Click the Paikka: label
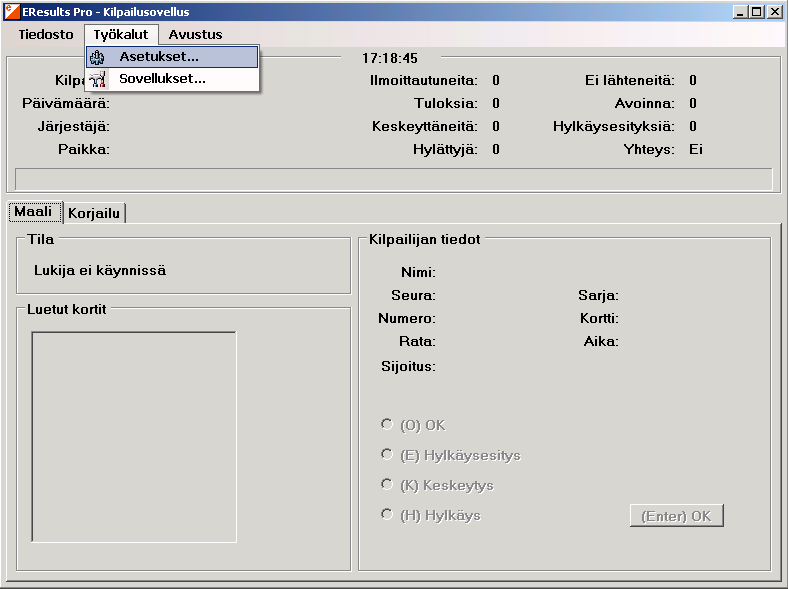Image resolution: width=788 pixels, height=589 pixels. coord(84,149)
